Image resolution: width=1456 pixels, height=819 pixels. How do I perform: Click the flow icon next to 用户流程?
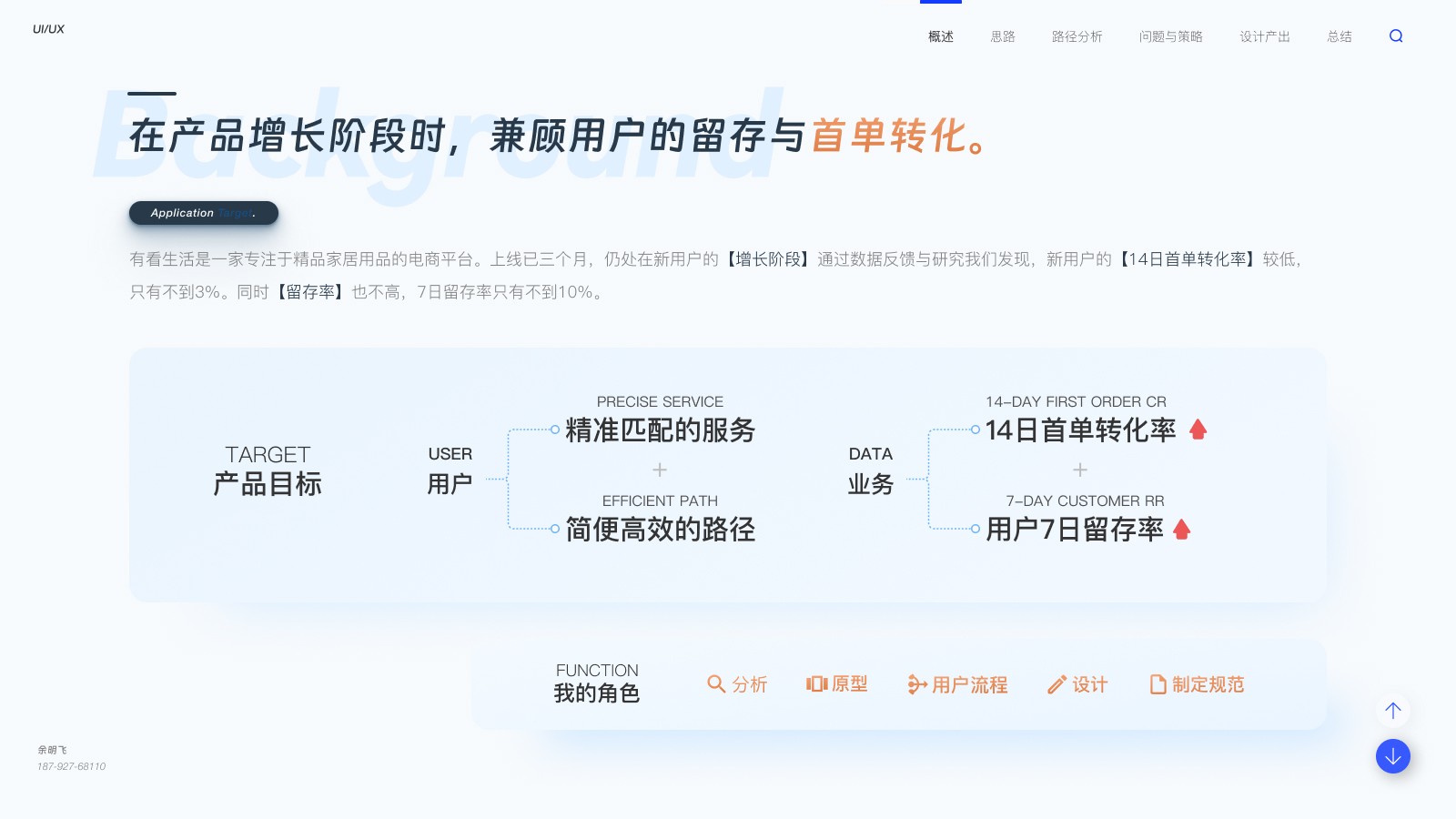point(917,684)
